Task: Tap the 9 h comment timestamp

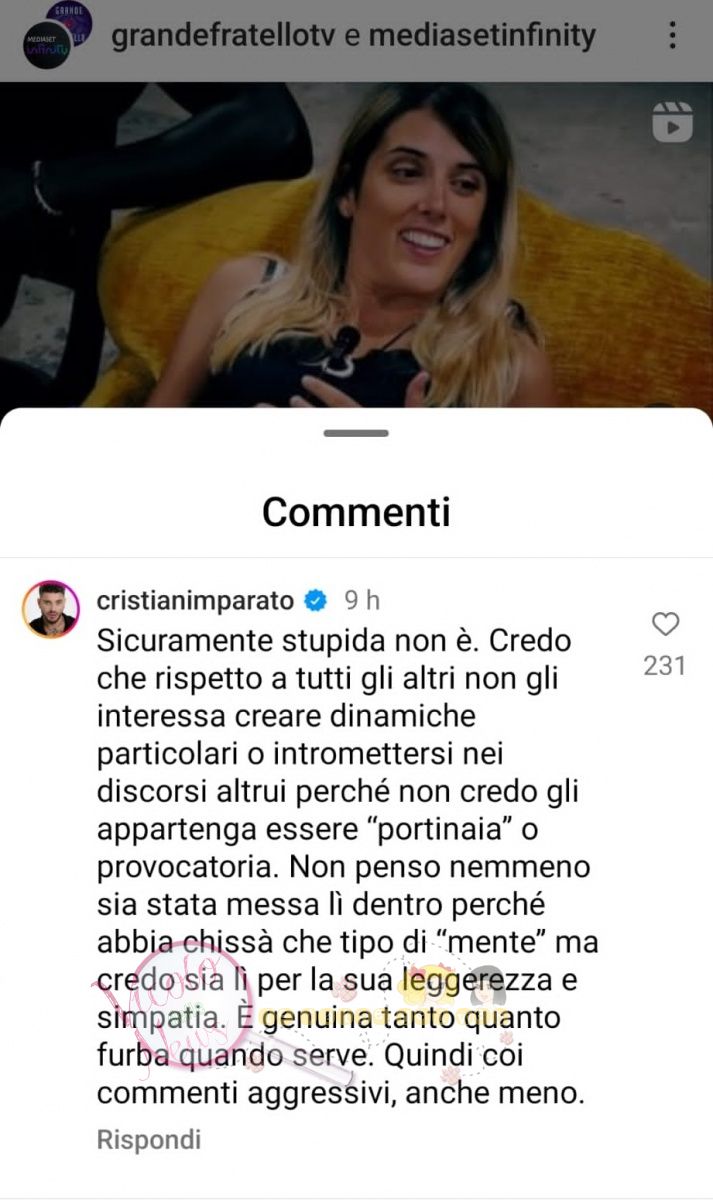Action: [362, 601]
